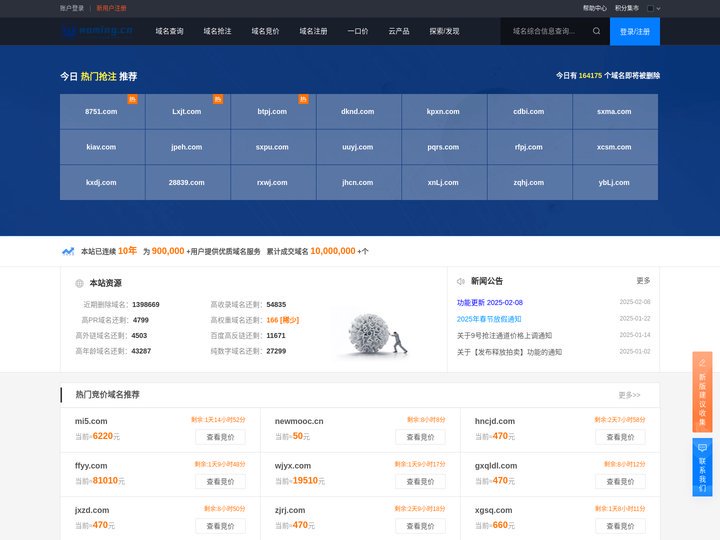This screenshot has width=720, height=540.
Task: Select the Lxjt.com domain tile
Action: point(188,112)
